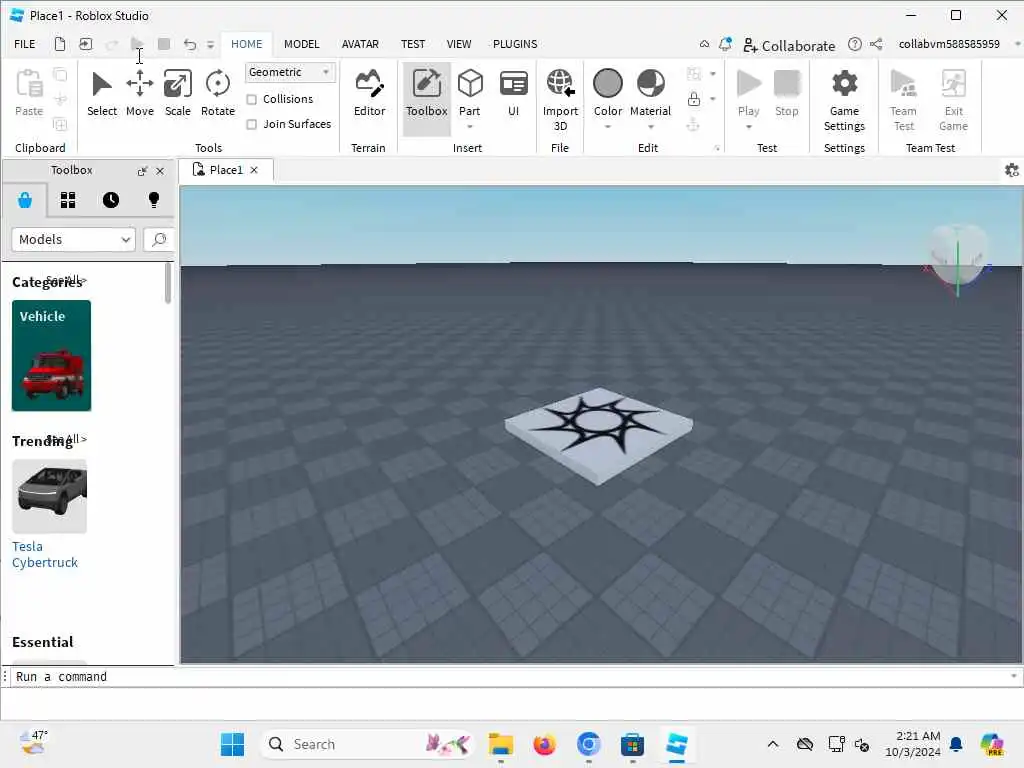Click Import 3D file button
The width and height of the screenshot is (1024, 768).
560,100
